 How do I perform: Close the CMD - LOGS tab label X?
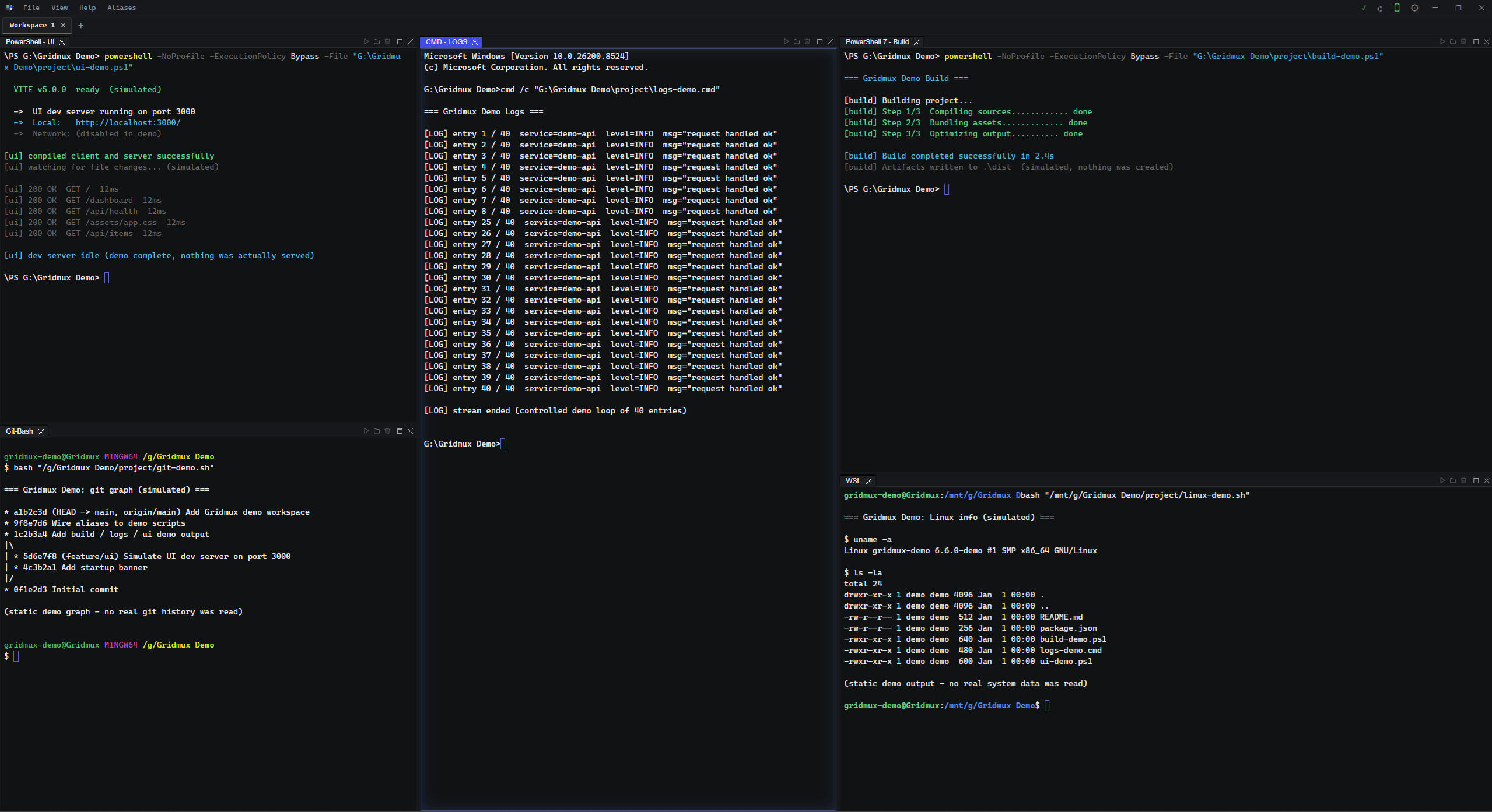[x=475, y=42]
